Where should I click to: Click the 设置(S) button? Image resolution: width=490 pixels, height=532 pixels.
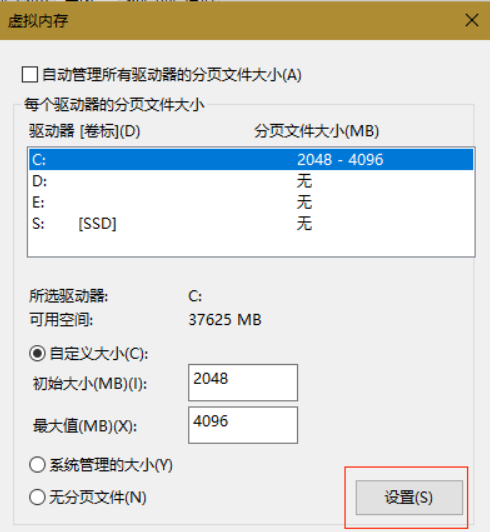[409, 497]
